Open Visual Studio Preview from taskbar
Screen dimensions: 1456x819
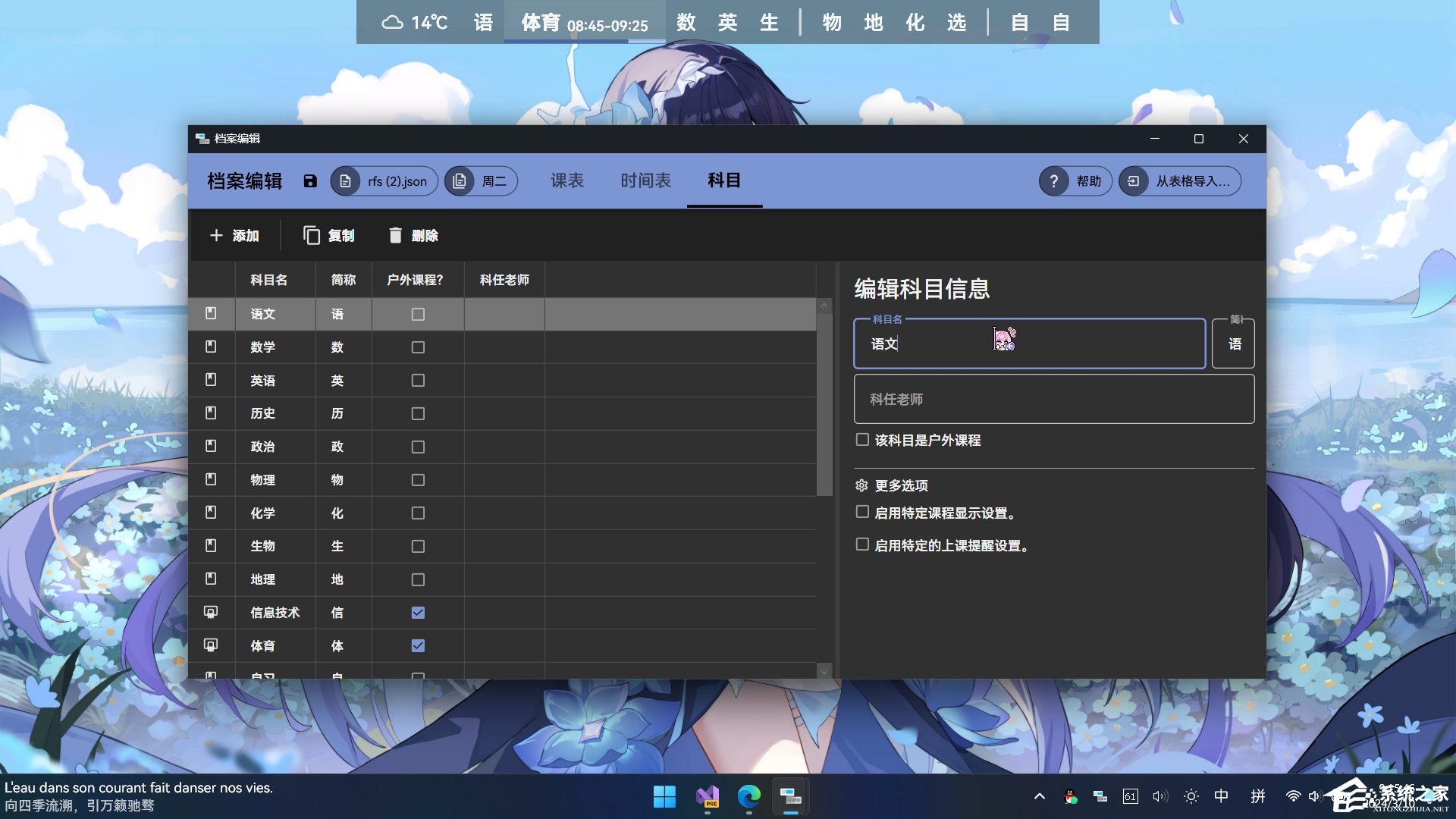pos(708,796)
